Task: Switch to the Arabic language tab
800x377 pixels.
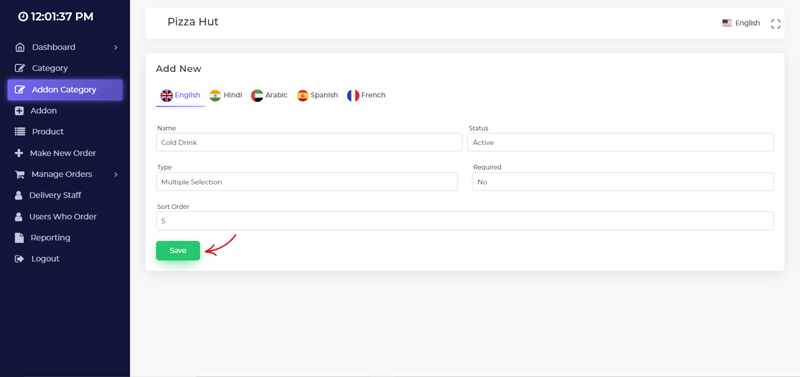Action: click(269, 95)
